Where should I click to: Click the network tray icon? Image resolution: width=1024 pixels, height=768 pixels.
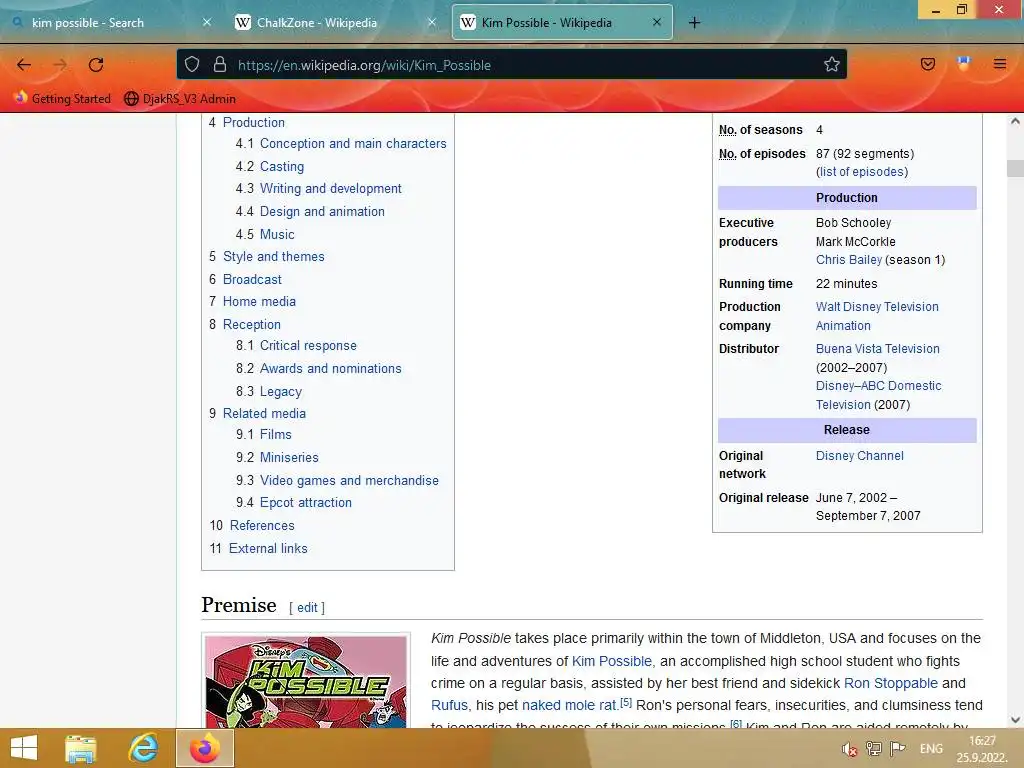coord(873,749)
